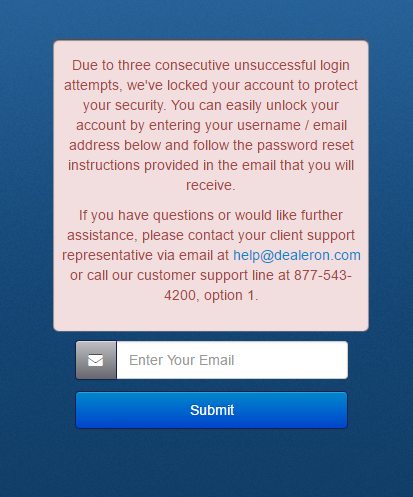Click the 'client support' words

tap(312, 235)
